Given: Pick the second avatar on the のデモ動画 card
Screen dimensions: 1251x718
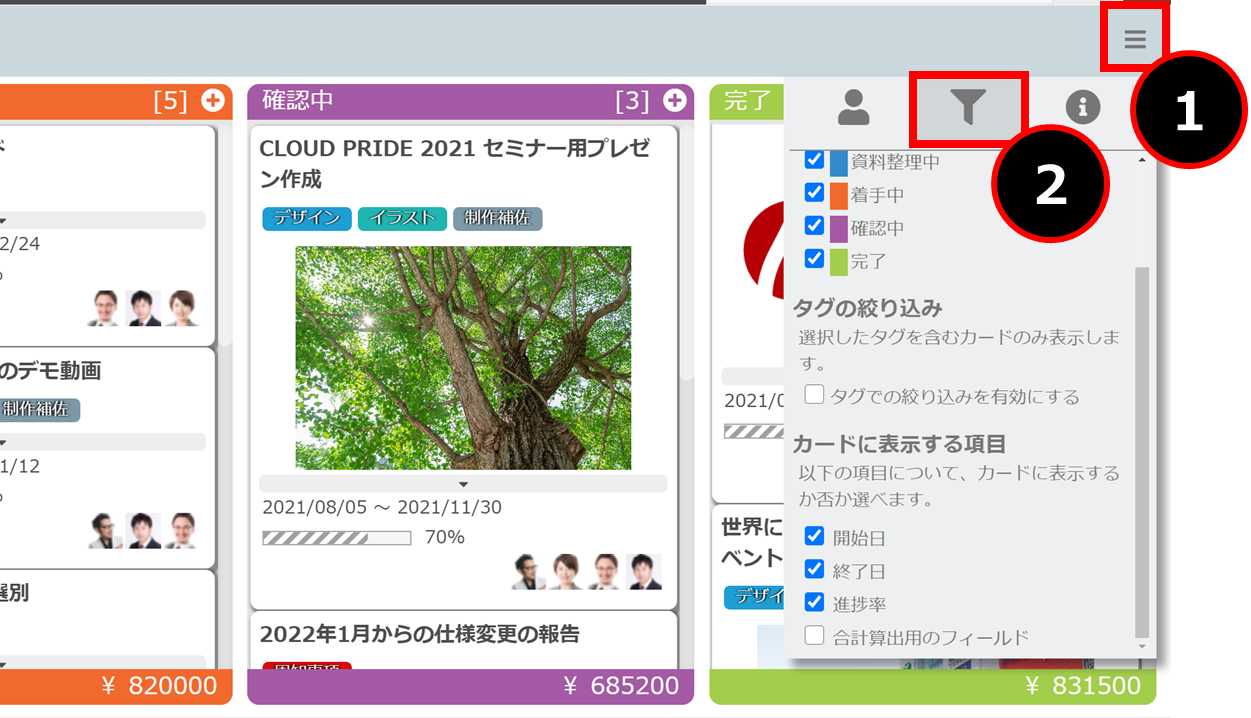Looking at the screenshot, I should 143,530.
